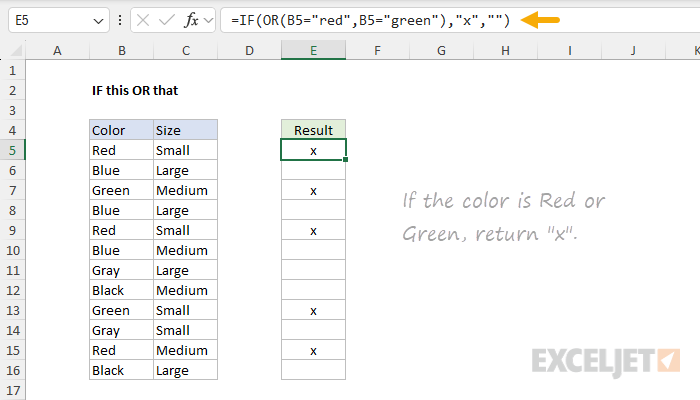Select cell C16 containing Large
This screenshot has height=400, width=700.
pos(186,371)
